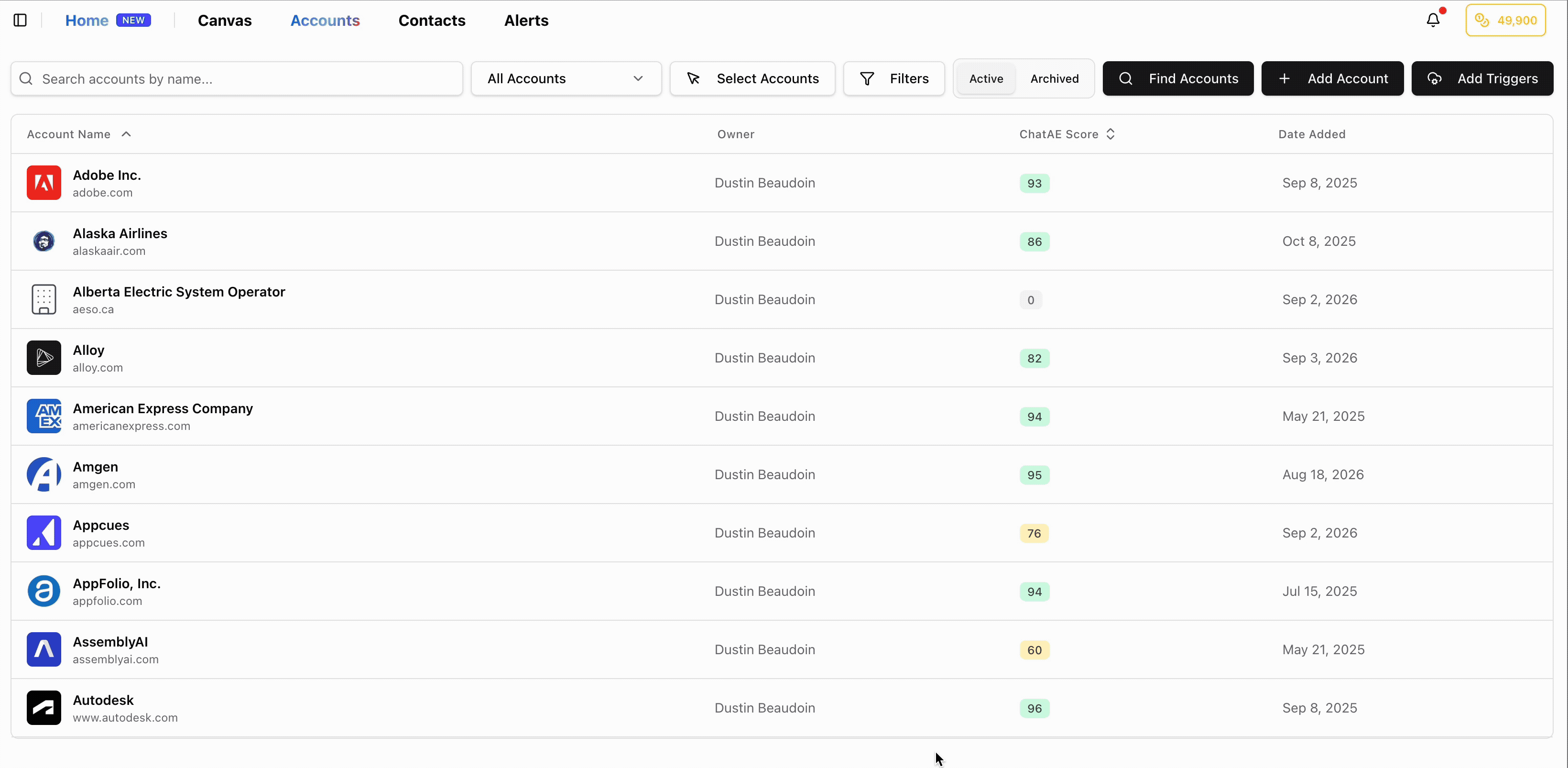Click Autodesk score badge 96
This screenshot has height=768, width=1568.
pos(1034,708)
